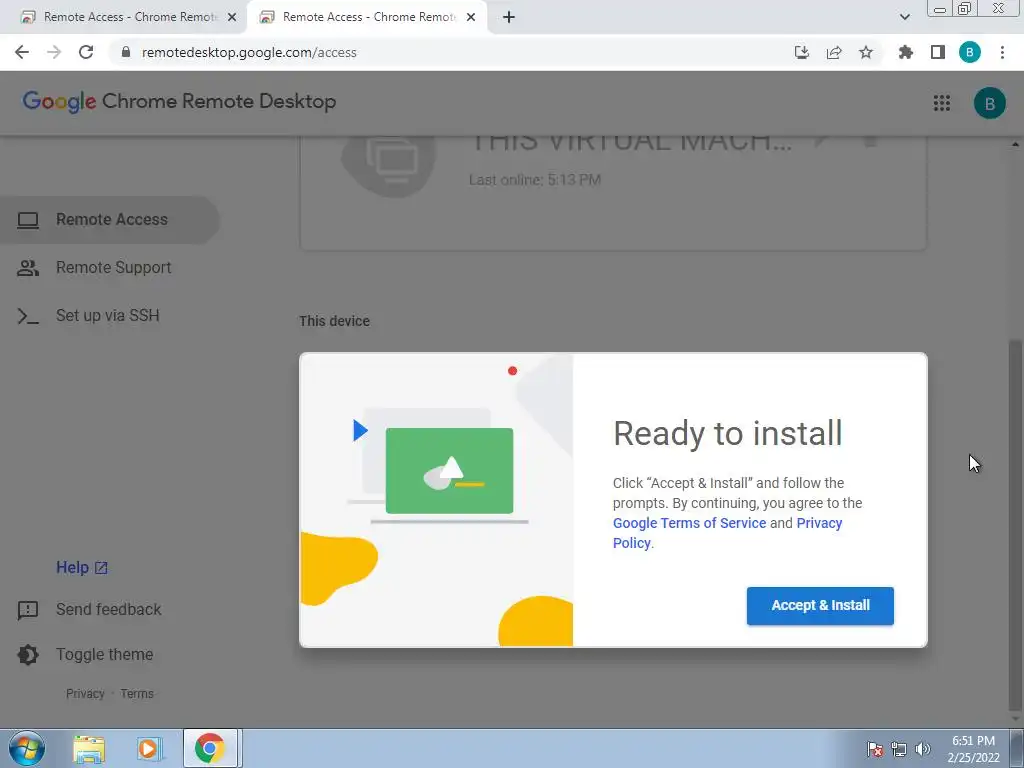Open the Privacy footer link
The width and height of the screenshot is (1024, 768).
coord(85,694)
